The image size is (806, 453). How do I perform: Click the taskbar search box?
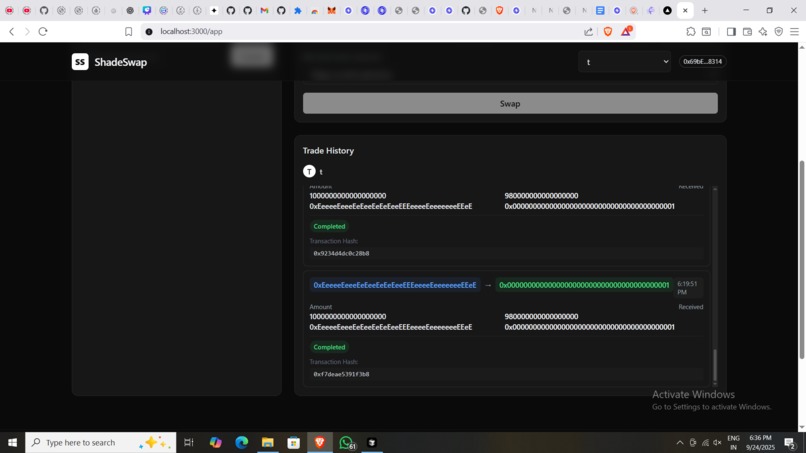pyautogui.click(x=101, y=442)
